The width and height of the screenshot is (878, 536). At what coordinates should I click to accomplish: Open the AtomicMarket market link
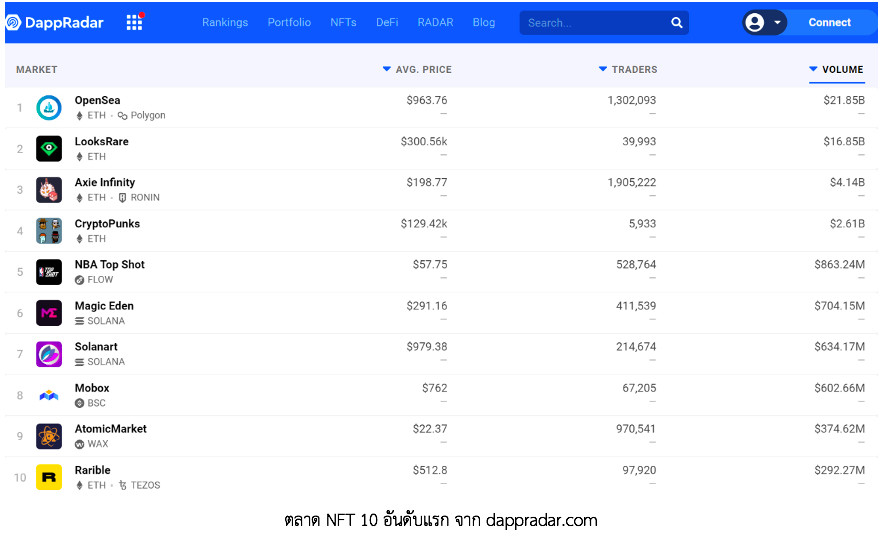110,429
